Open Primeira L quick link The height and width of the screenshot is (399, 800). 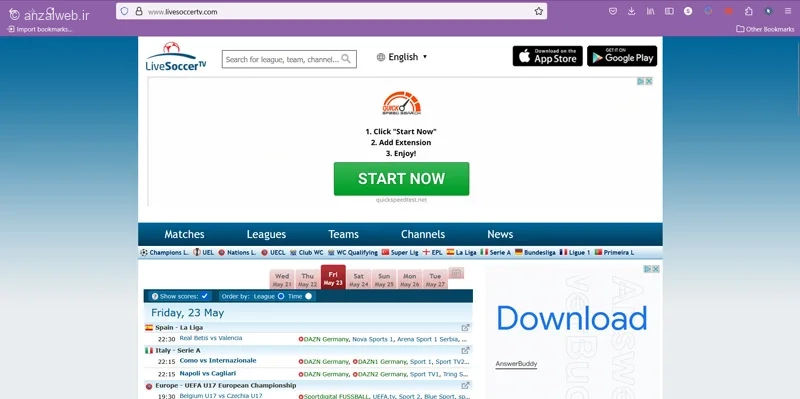pos(614,253)
